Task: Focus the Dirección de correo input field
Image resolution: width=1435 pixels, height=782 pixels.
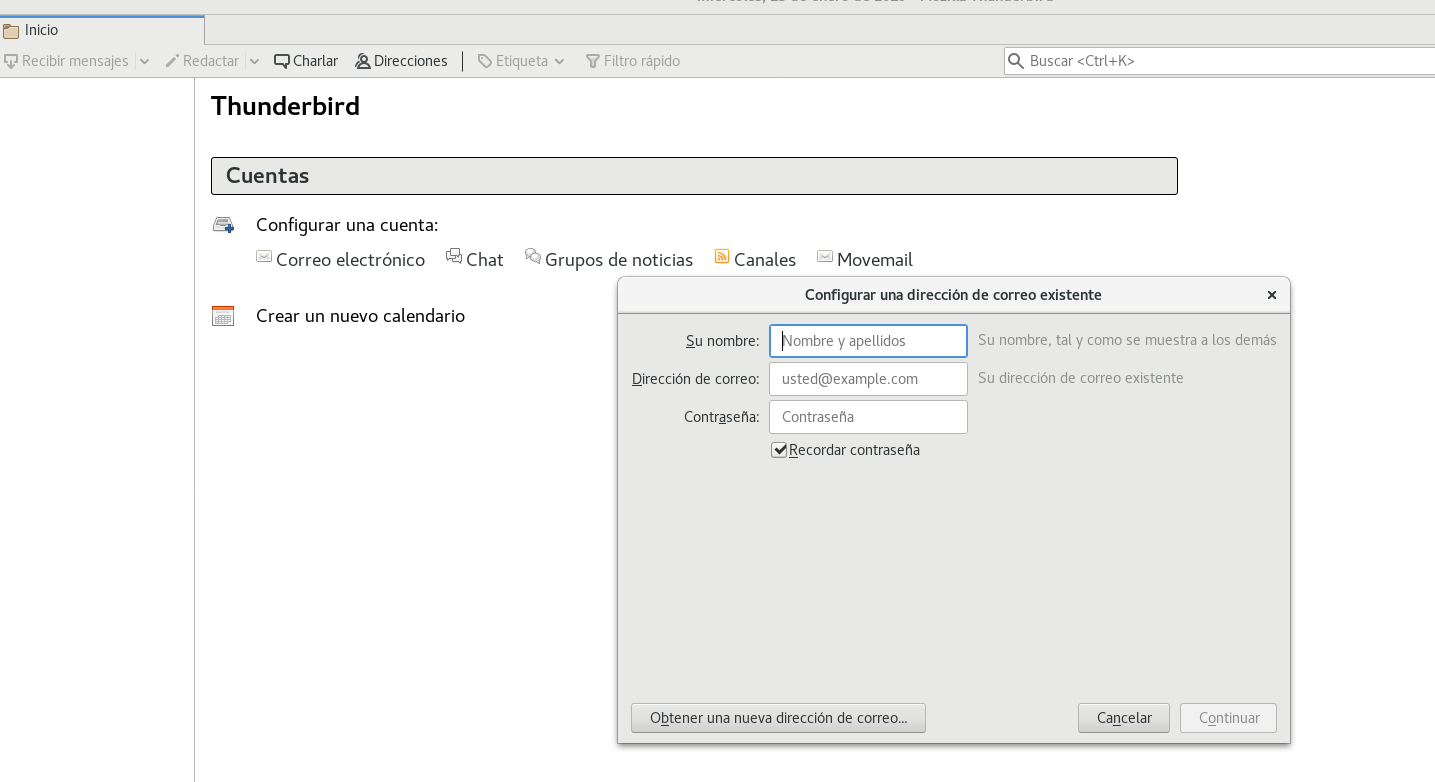Action: [x=868, y=379]
